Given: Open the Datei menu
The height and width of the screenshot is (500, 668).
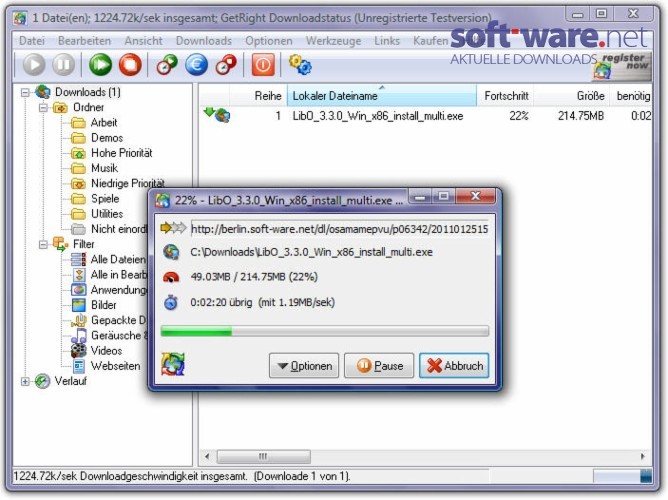Looking at the screenshot, I should click(x=32, y=41).
